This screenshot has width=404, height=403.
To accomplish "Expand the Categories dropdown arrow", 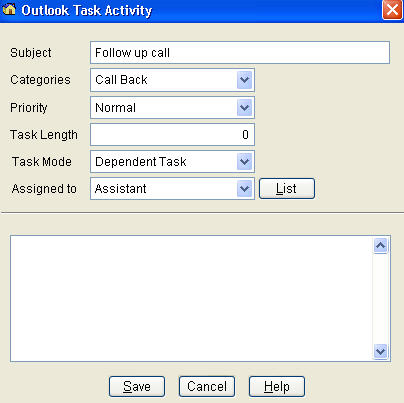I will tap(244, 80).
